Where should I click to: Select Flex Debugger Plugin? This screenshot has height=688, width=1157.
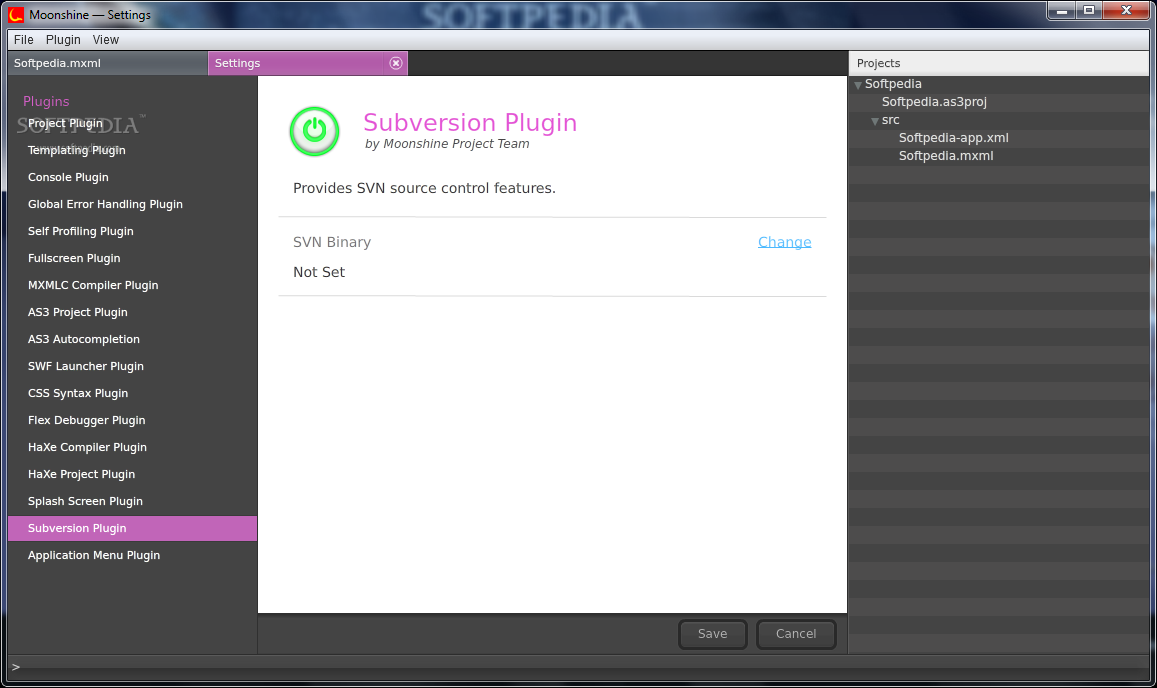pos(132,420)
